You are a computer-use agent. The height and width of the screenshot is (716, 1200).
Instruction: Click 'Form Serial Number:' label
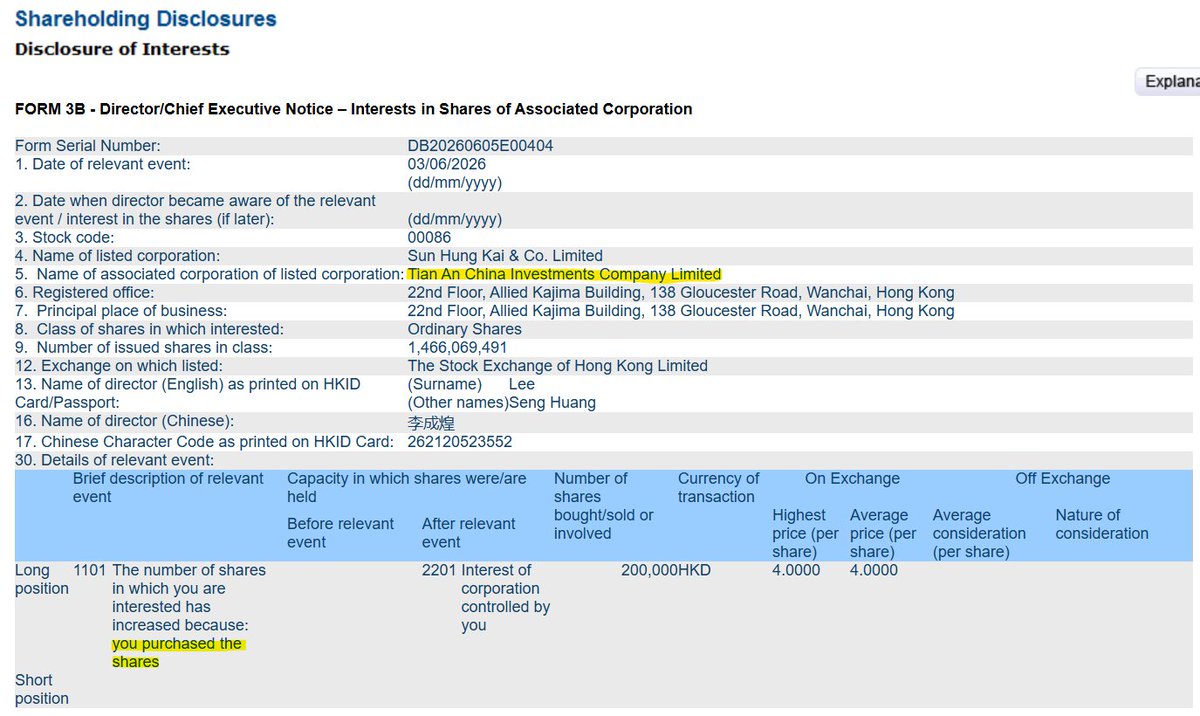point(87,146)
